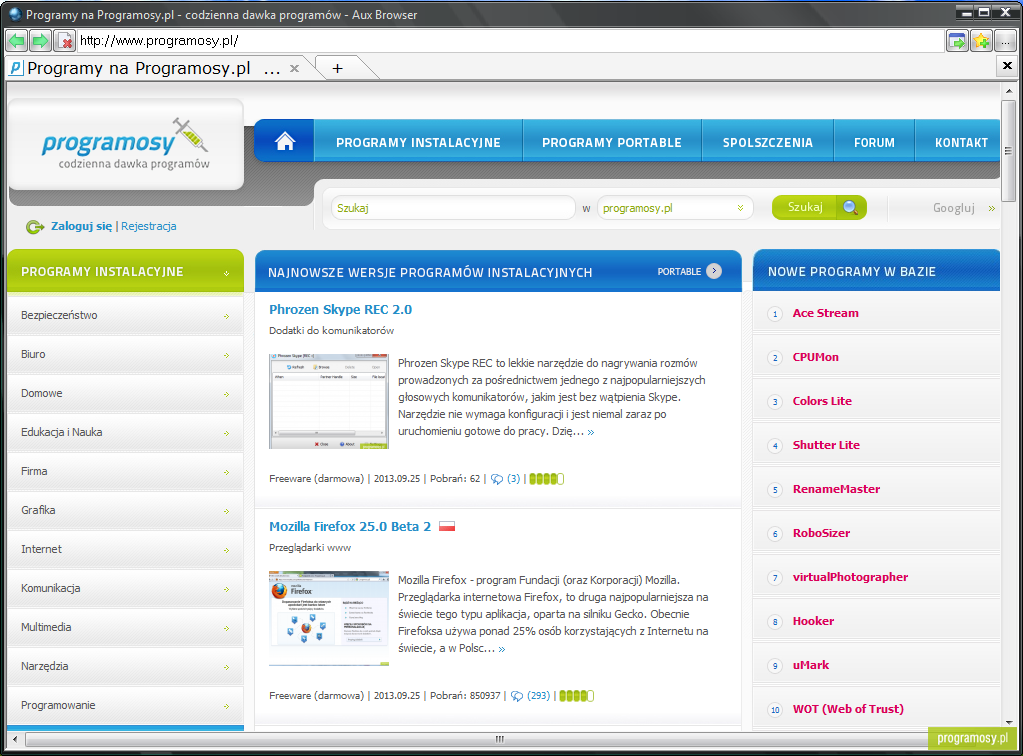Click the Polish flag icon next to Firefox title
The width and height of the screenshot is (1023, 756).
447,526
